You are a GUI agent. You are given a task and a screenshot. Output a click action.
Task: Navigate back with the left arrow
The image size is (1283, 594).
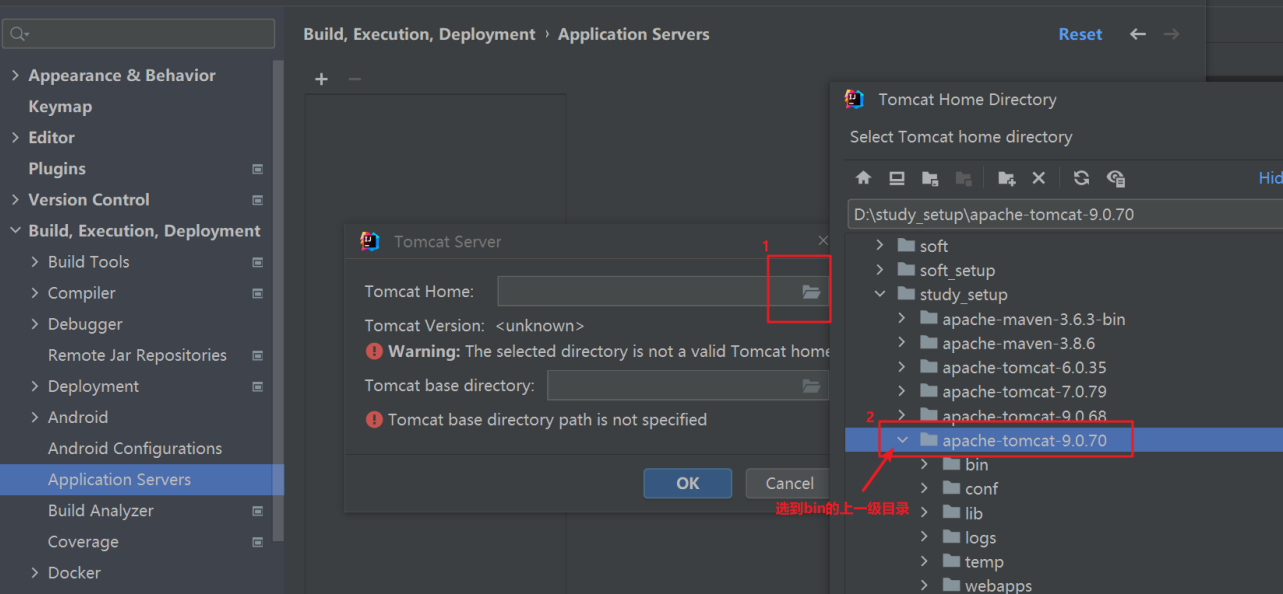[1138, 34]
